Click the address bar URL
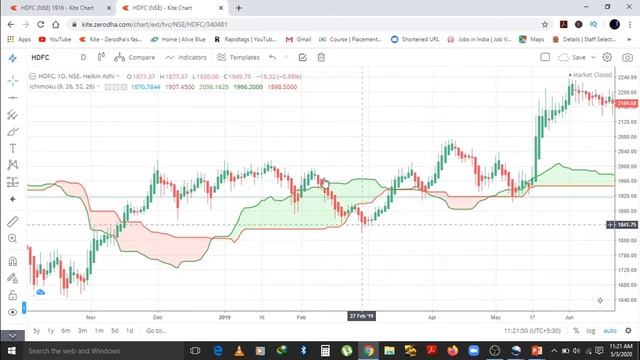Image resolution: width=640 pixels, height=360 pixels. pos(154,24)
